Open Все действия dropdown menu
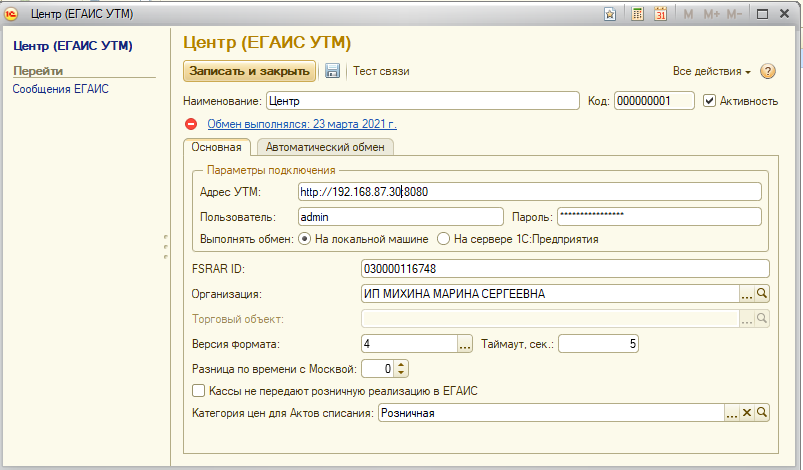Viewport: 803px width, 470px height. pyautogui.click(x=712, y=71)
